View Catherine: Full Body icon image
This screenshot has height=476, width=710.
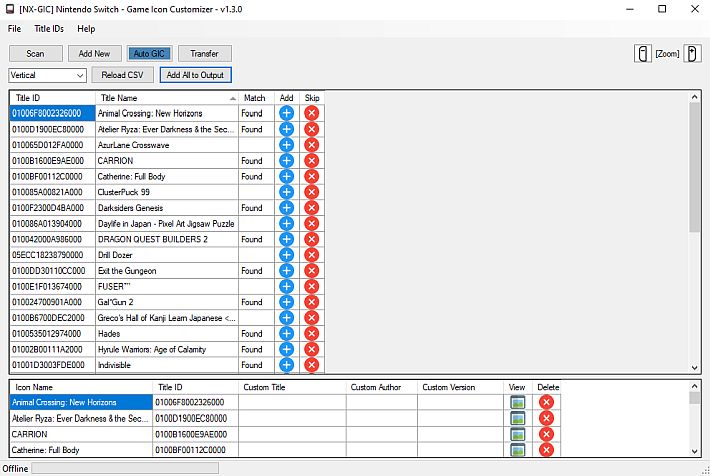point(518,450)
